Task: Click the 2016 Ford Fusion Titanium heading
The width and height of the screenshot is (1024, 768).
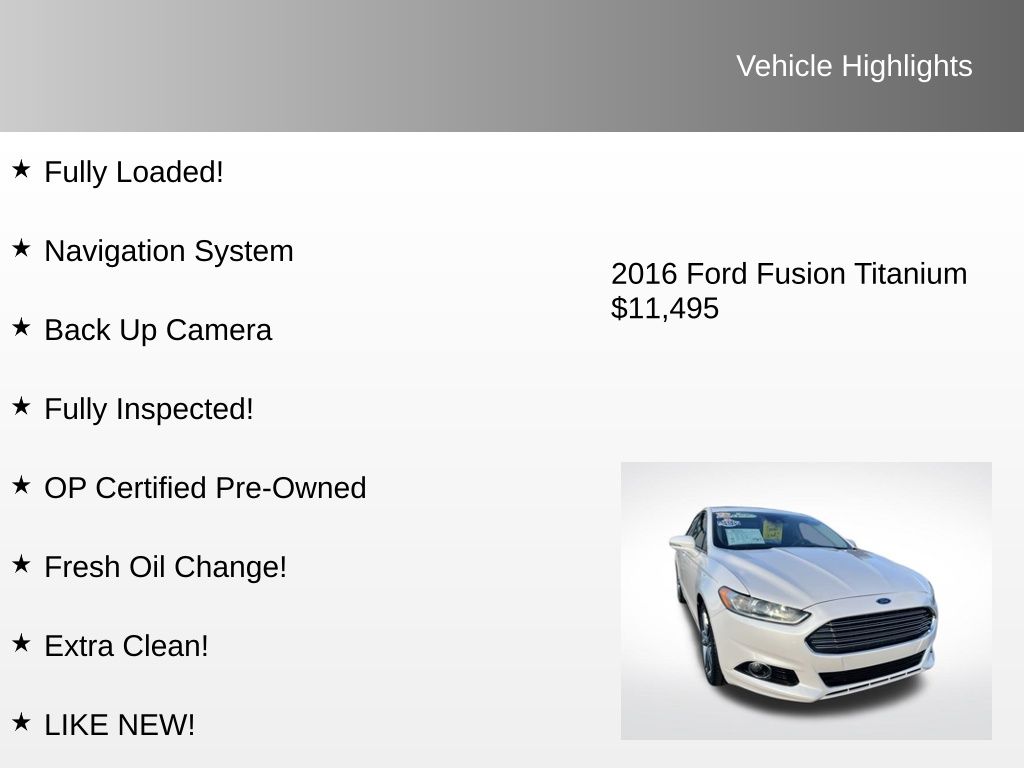Action: (x=789, y=274)
